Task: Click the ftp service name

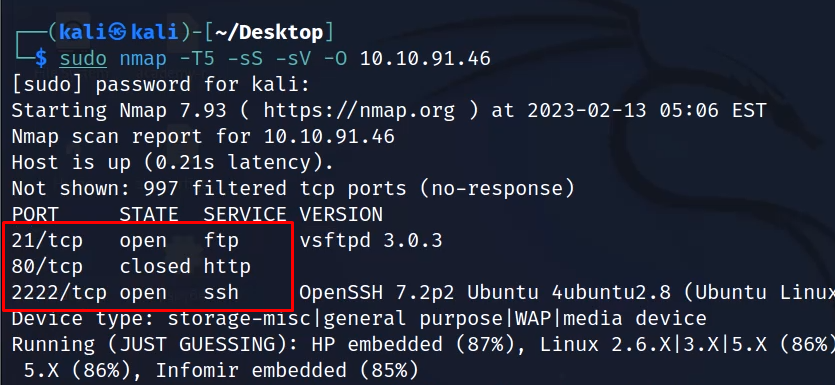Action: (221, 241)
